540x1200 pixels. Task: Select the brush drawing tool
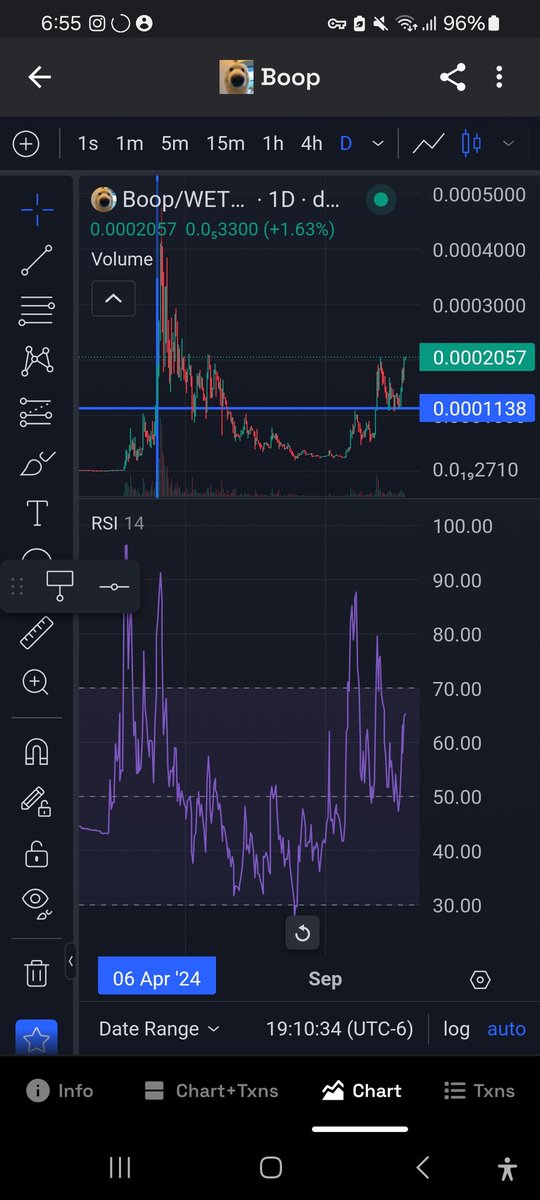[x=37, y=463]
